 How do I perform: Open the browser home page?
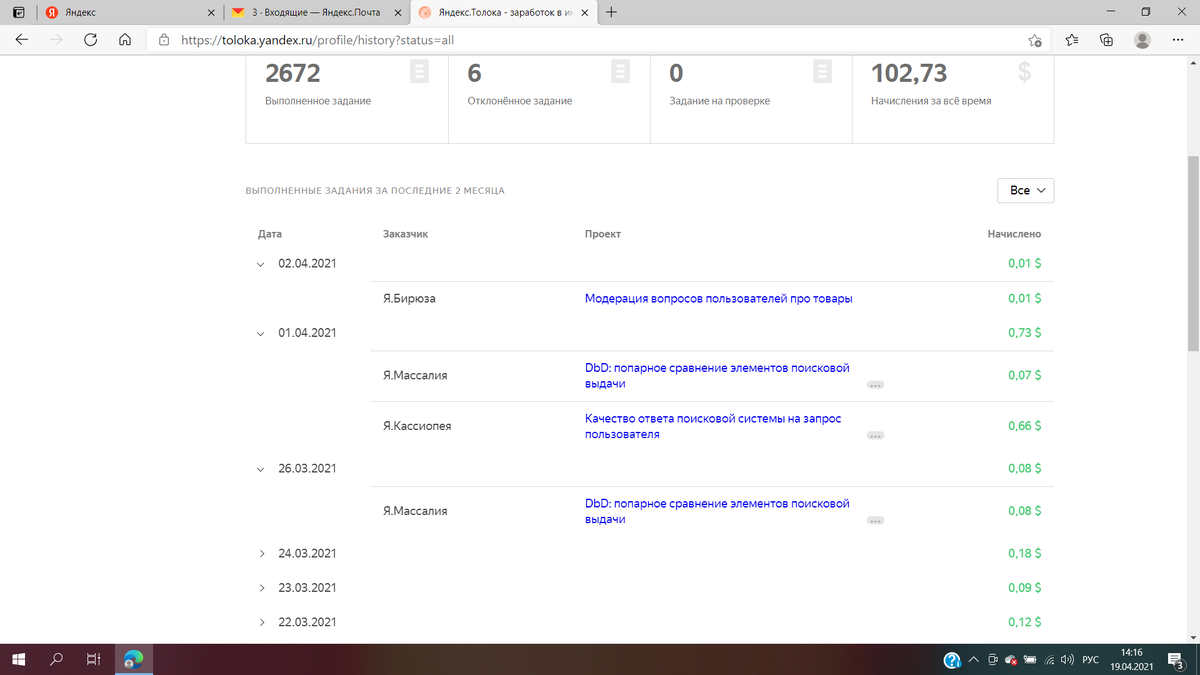pos(125,41)
